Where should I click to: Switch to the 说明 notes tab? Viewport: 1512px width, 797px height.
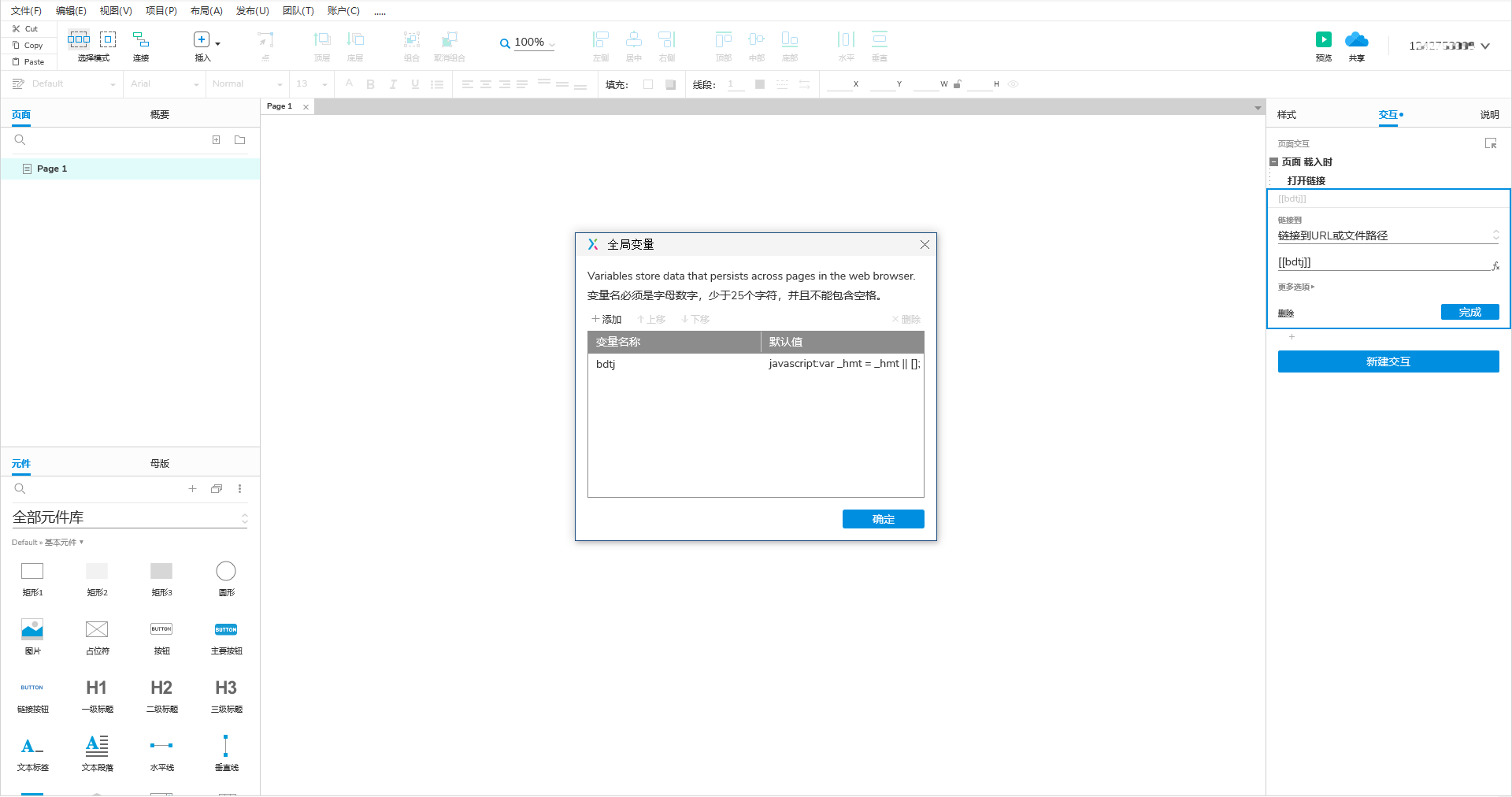pyautogui.click(x=1489, y=115)
